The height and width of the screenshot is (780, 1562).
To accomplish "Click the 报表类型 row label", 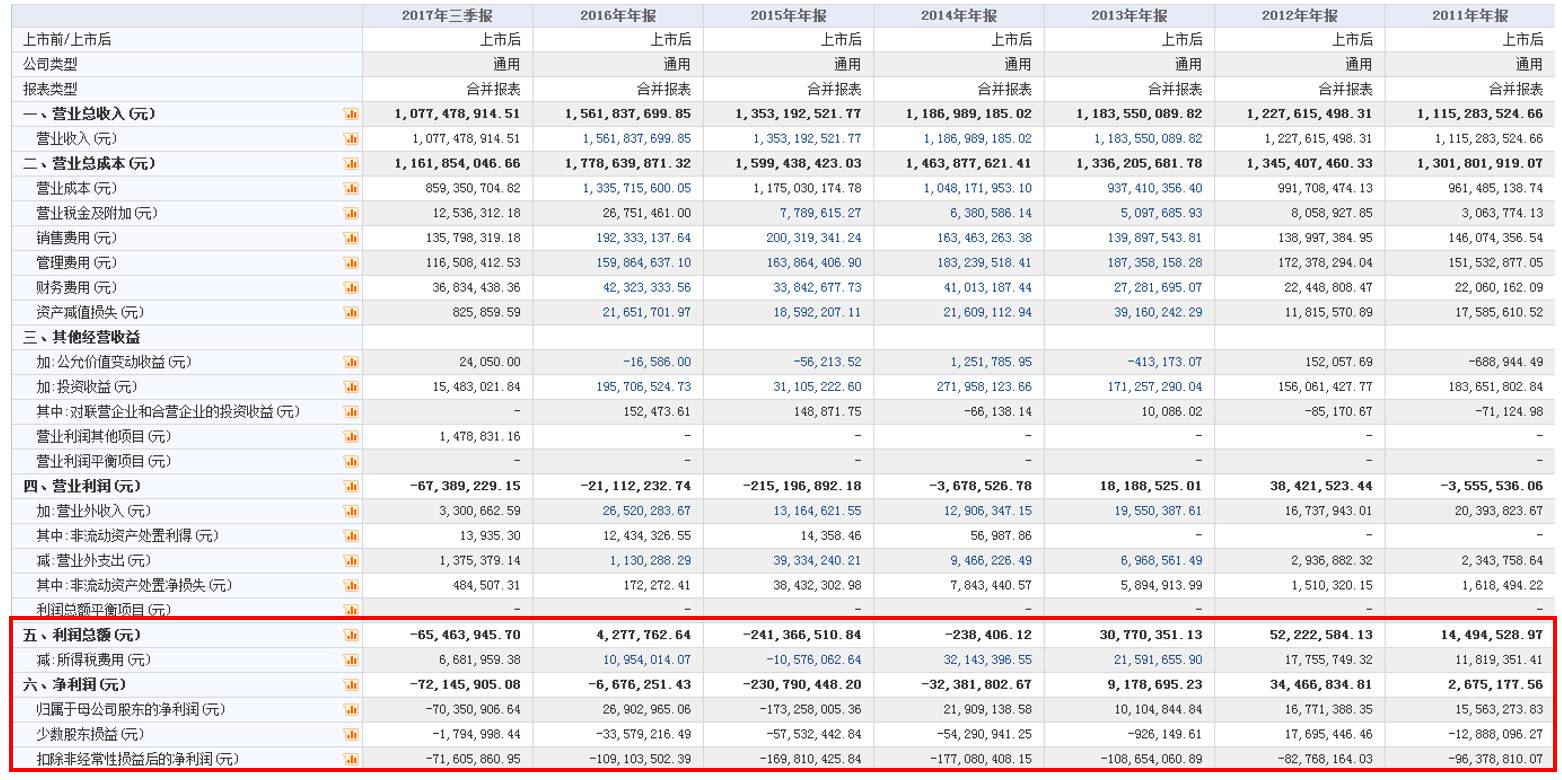I will coord(50,89).
